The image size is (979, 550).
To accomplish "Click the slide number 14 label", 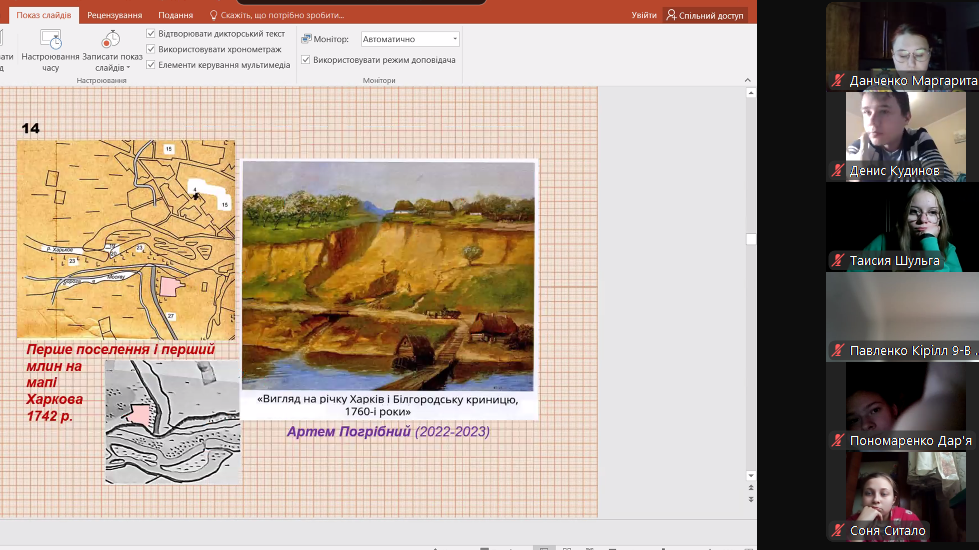I will (31, 129).
